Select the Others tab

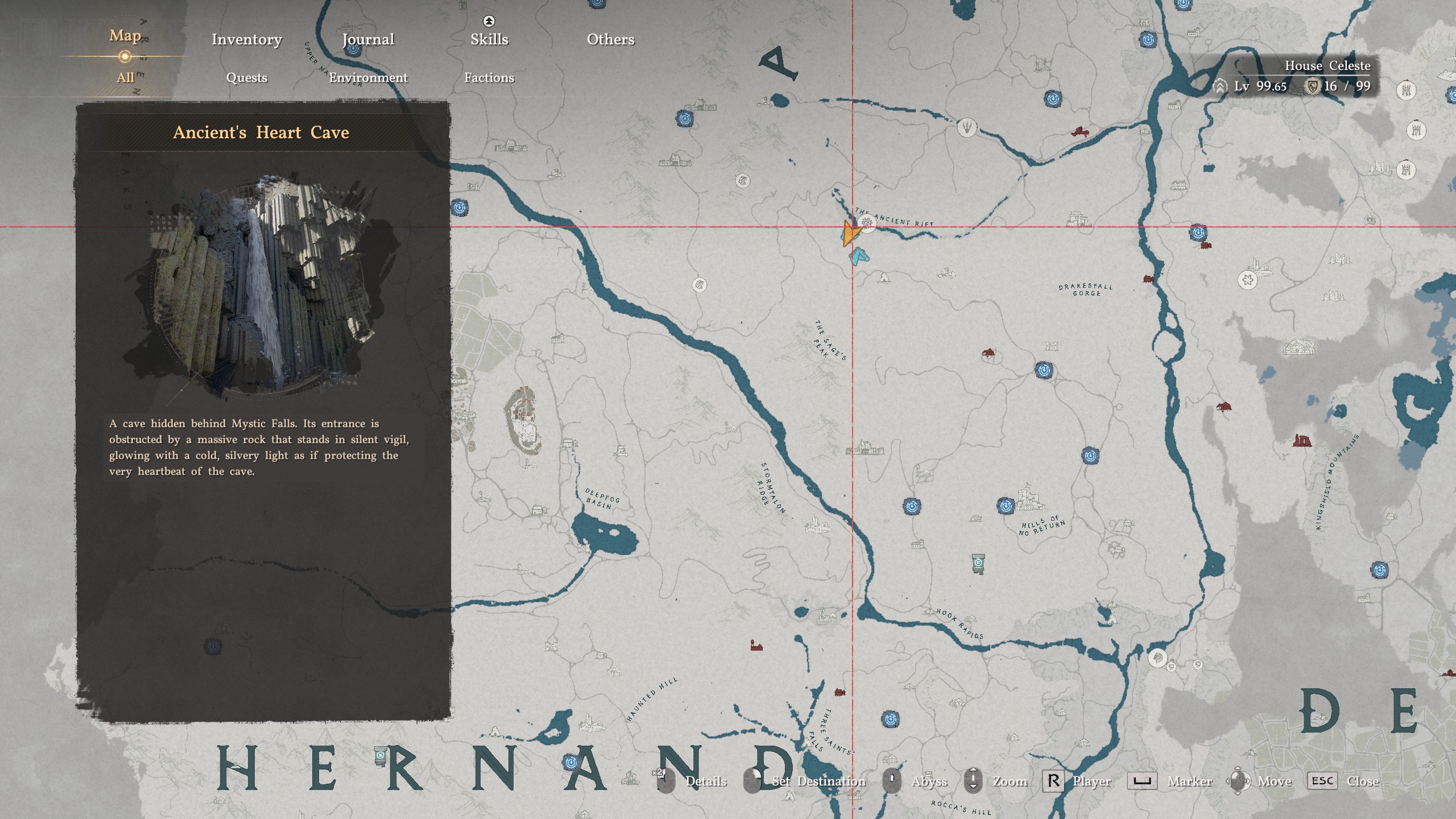[610, 39]
